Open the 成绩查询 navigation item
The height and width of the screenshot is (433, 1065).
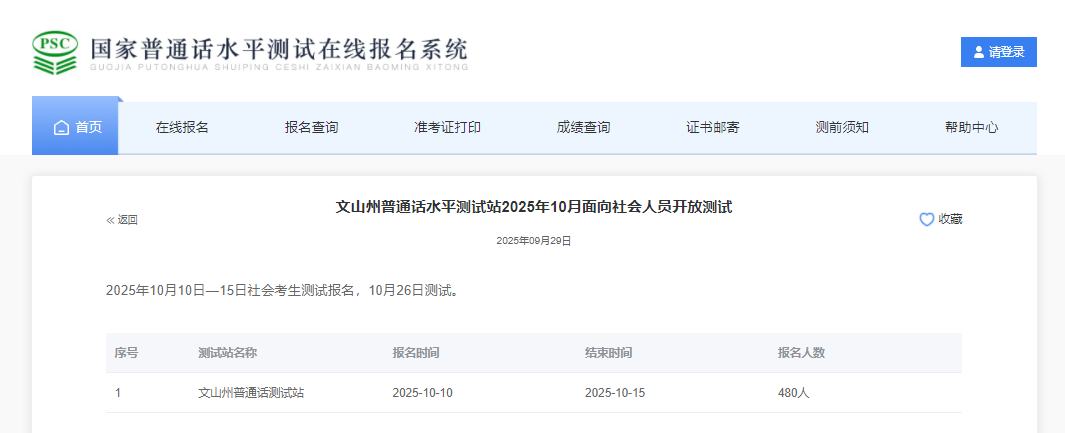click(583, 128)
